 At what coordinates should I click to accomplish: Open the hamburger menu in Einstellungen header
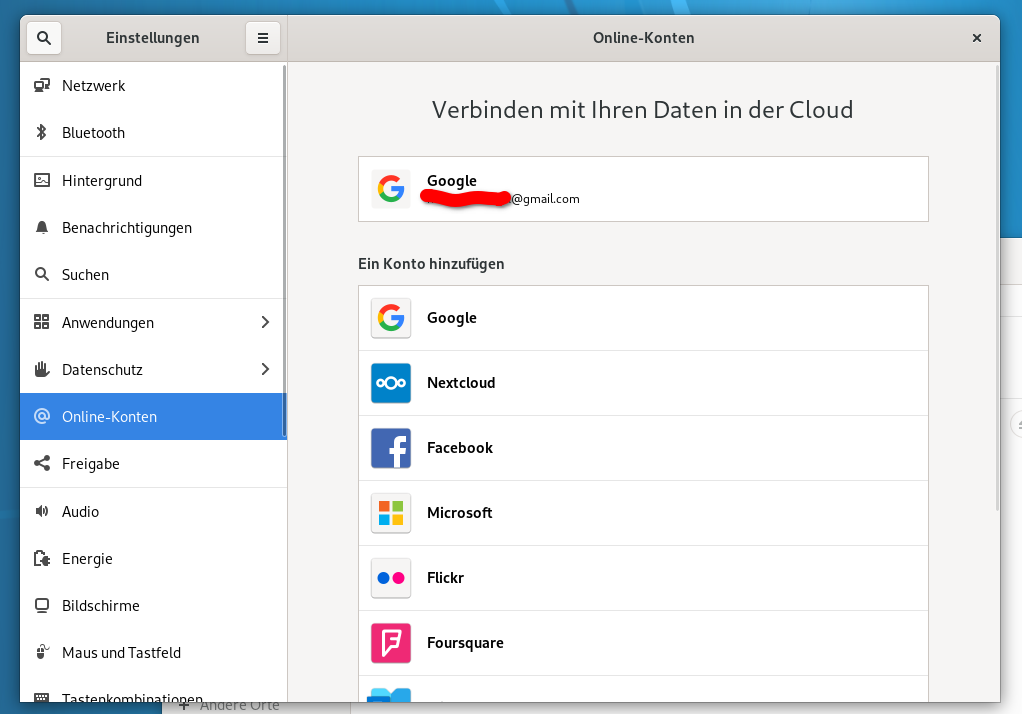pyautogui.click(x=263, y=38)
